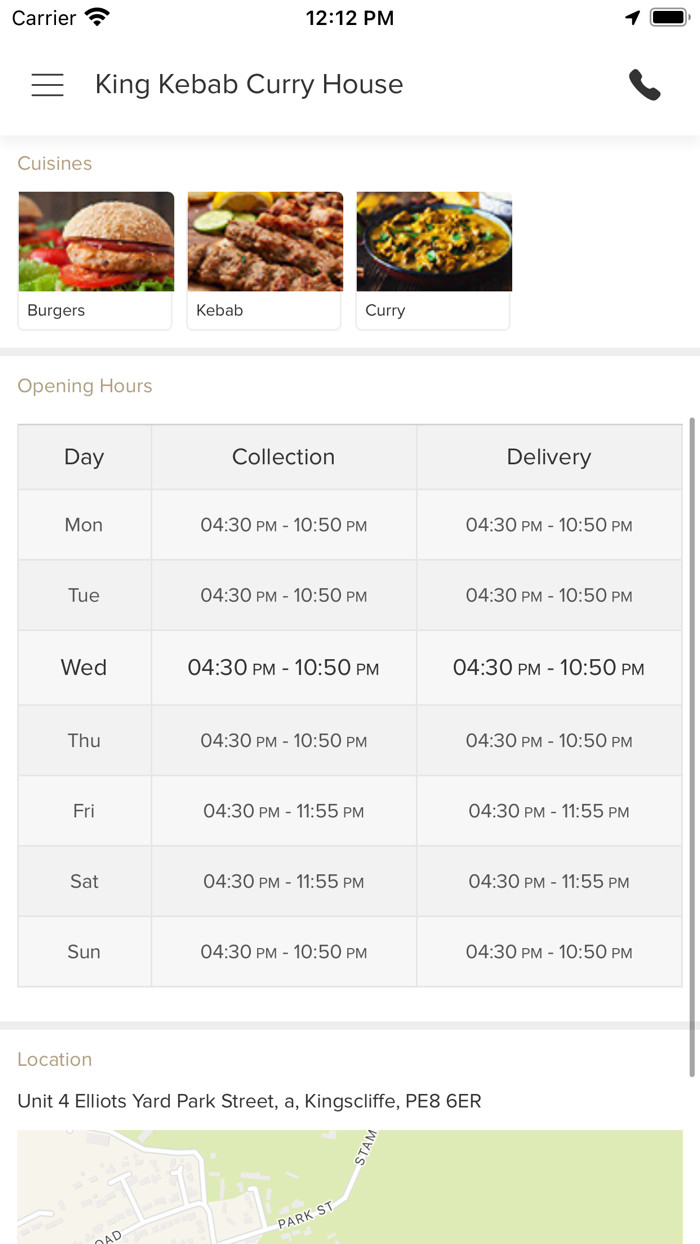Click the restaurant address text
Screen dimensions: 700x1244
click(249, 1102)
